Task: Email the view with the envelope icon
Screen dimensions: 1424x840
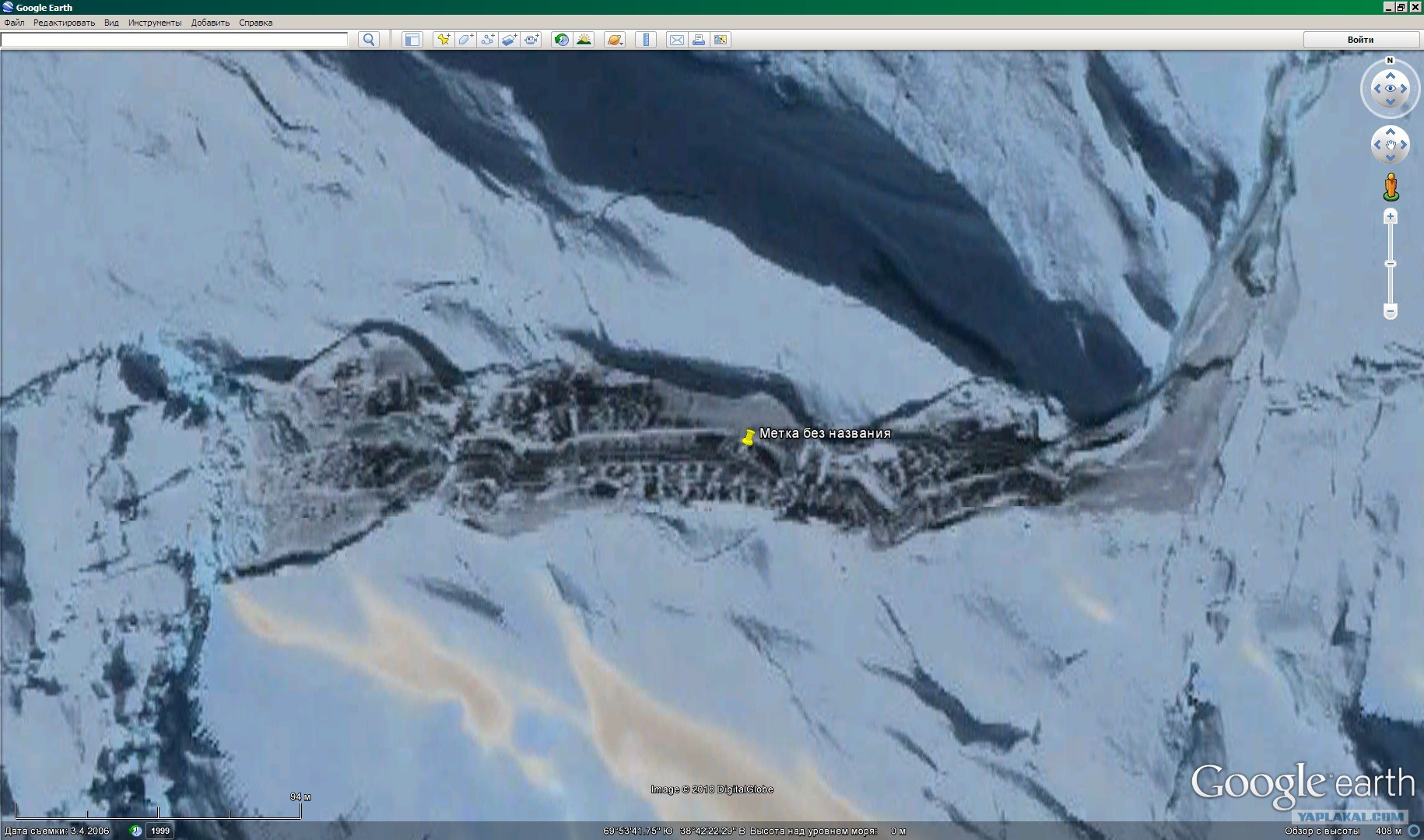Action: (676, 40)
